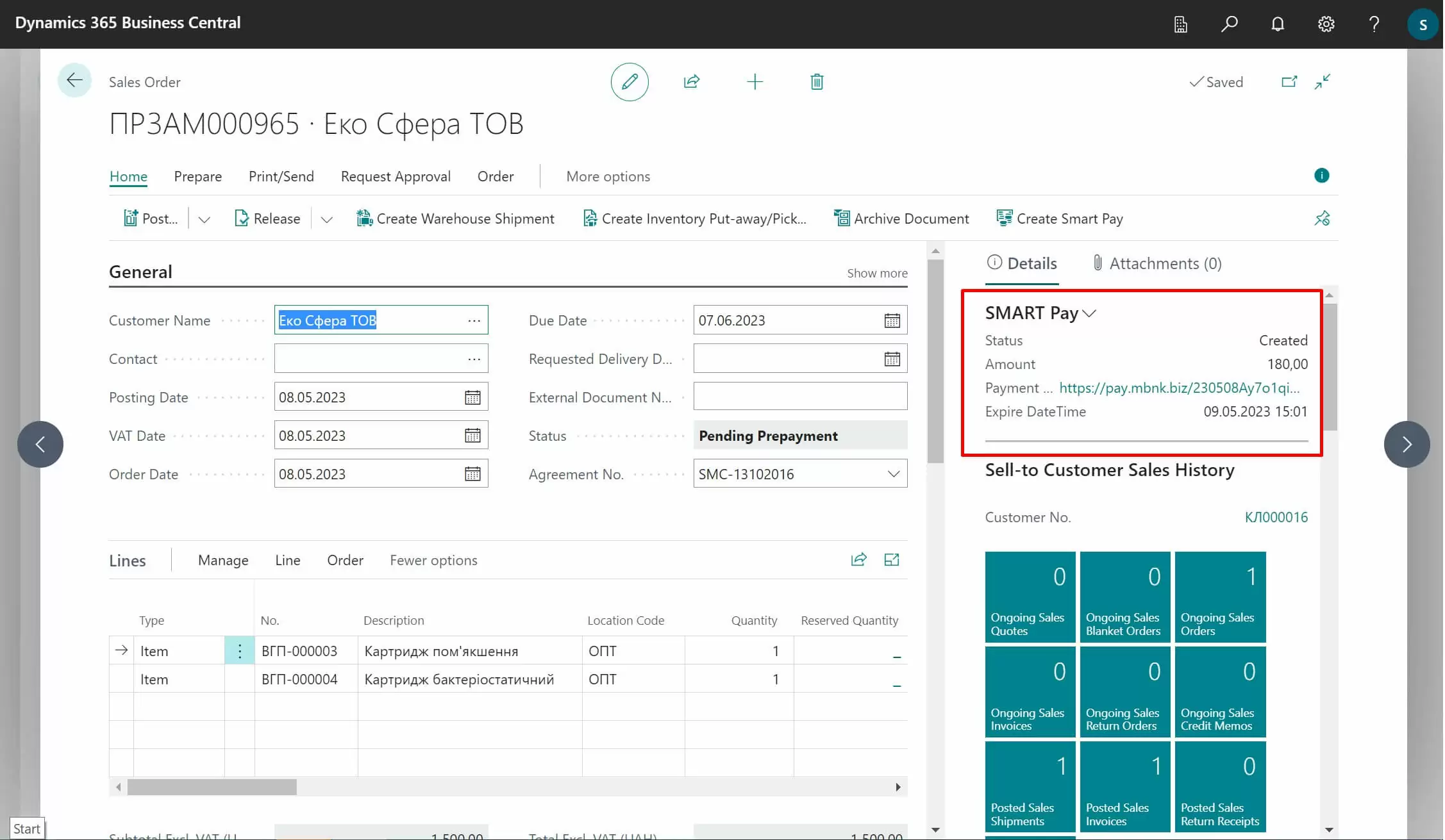Collapse the SMART Pay section chevron

(1089, 313)
